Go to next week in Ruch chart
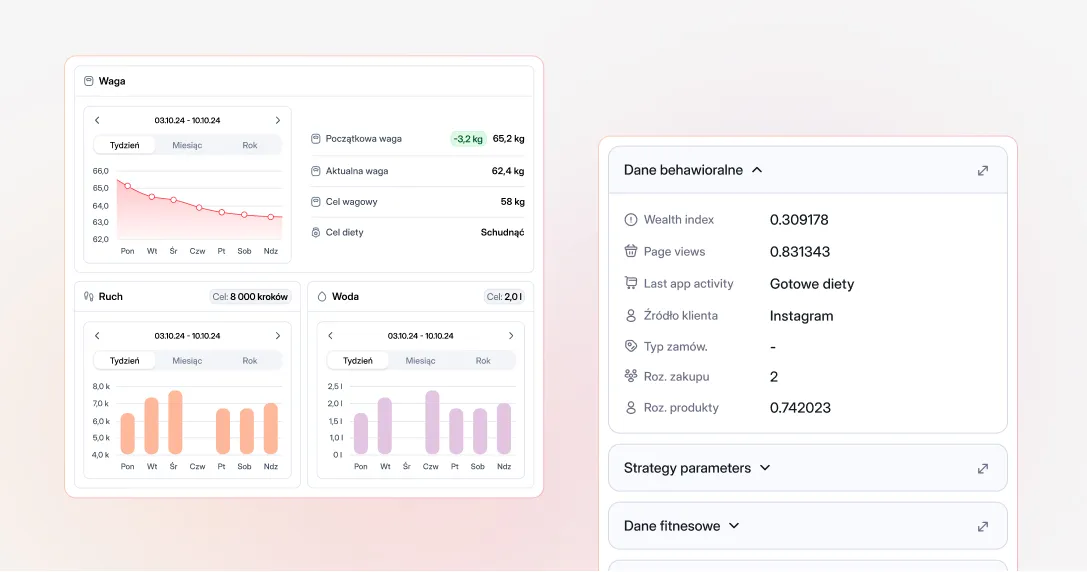This screenshot has width=1087, height=572. pos(278,336)
